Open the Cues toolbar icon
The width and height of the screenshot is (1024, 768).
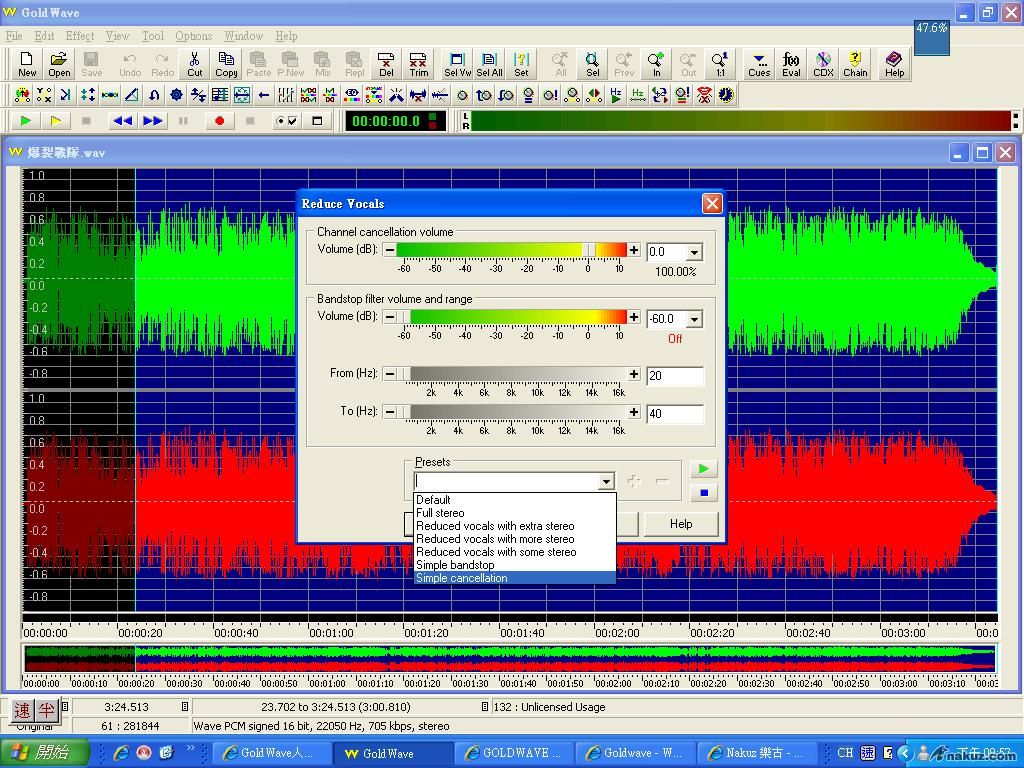[x=759, y=64]
